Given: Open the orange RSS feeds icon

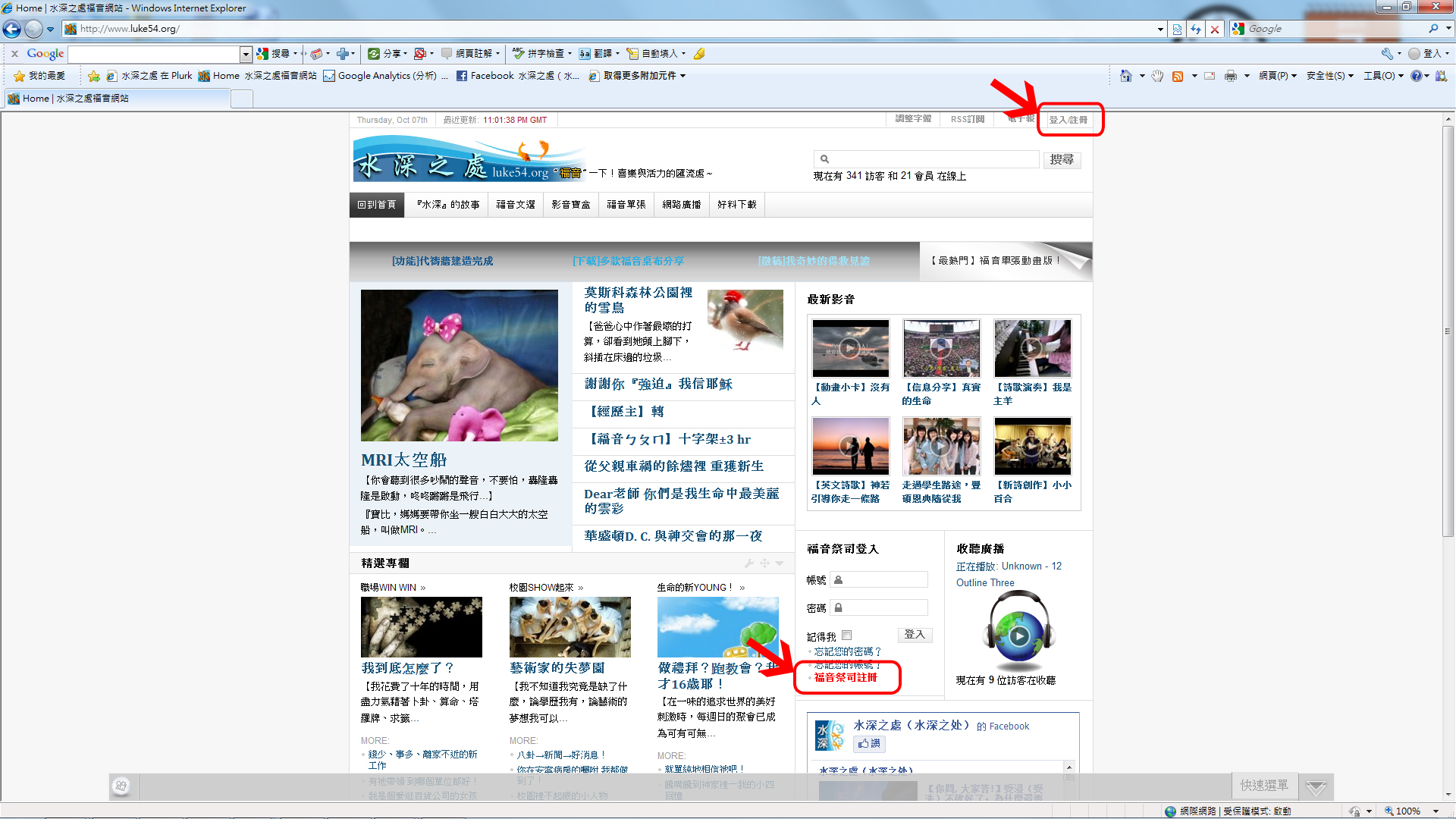Looking at the screenshot, I should [x=1178, y=76].
